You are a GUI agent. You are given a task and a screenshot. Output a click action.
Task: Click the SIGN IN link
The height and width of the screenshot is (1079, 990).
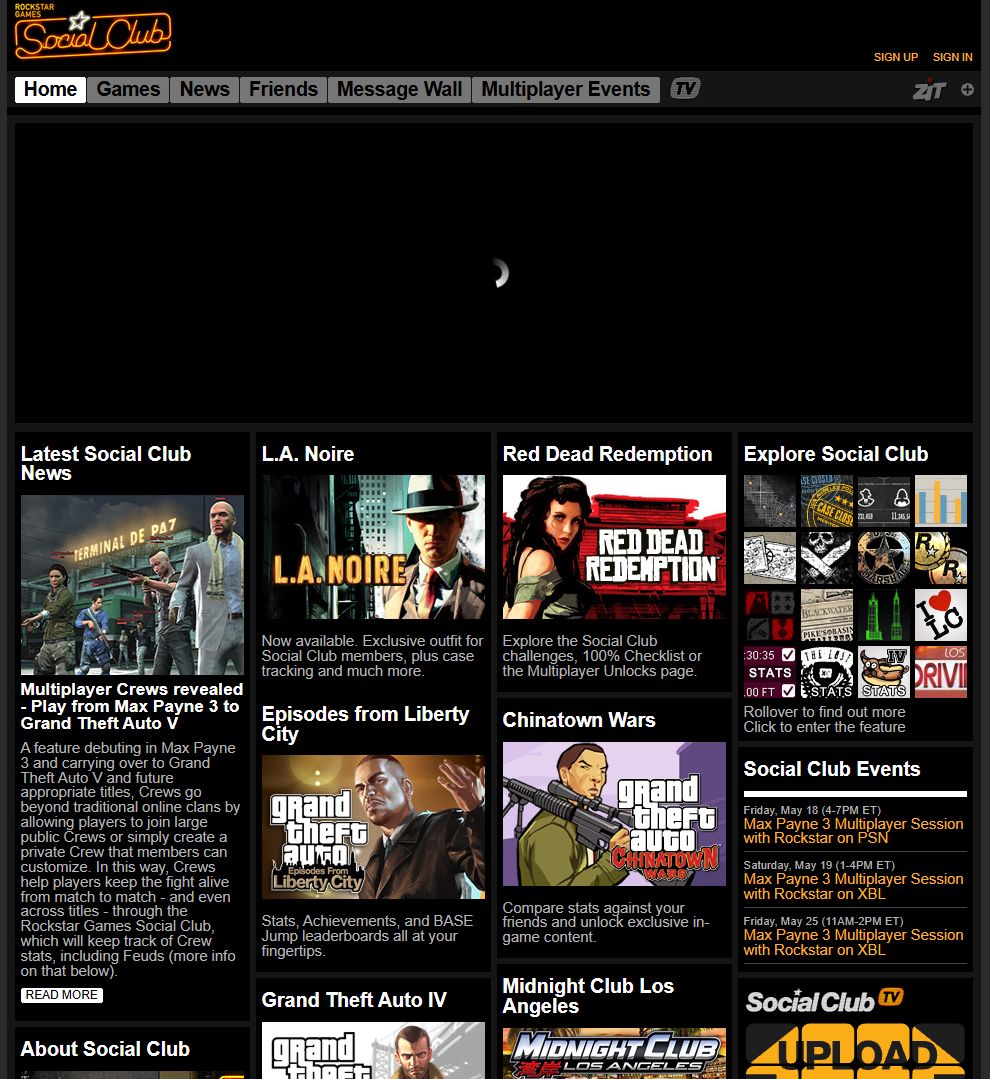point(952,57)
